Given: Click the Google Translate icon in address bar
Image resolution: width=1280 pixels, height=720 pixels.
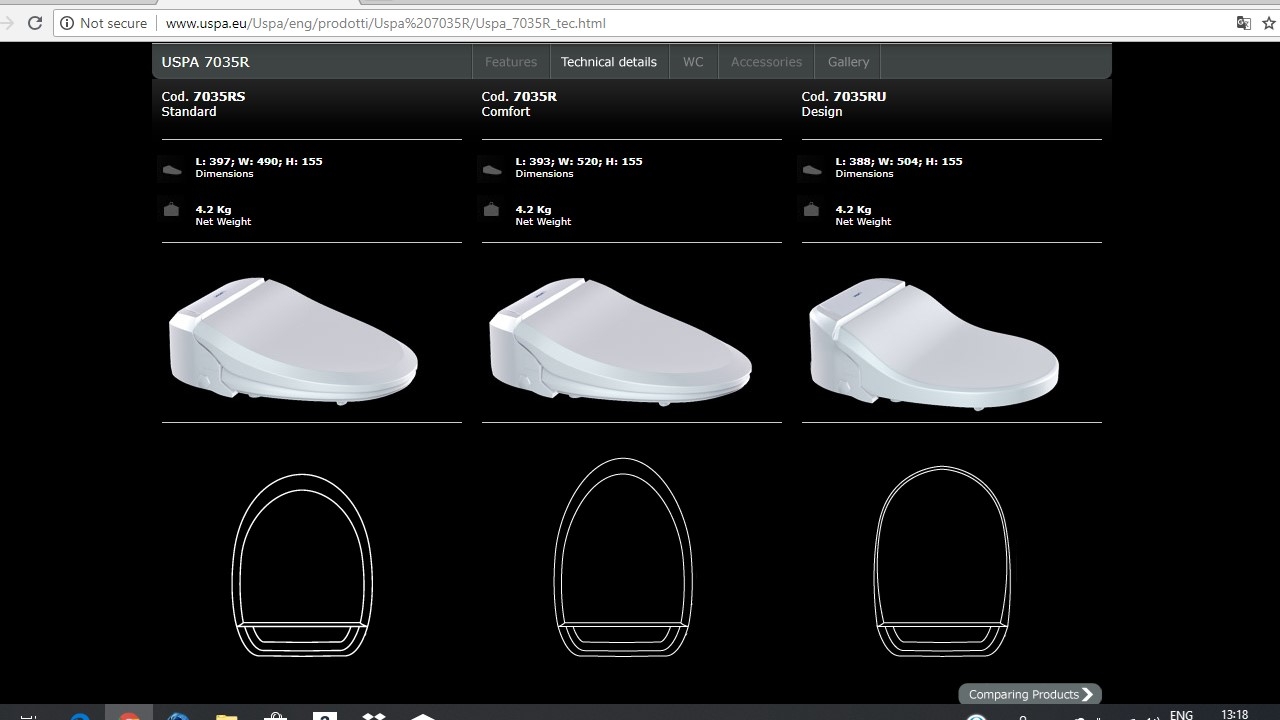Looking at the screenshot, I should click(x=1244, y=23).
